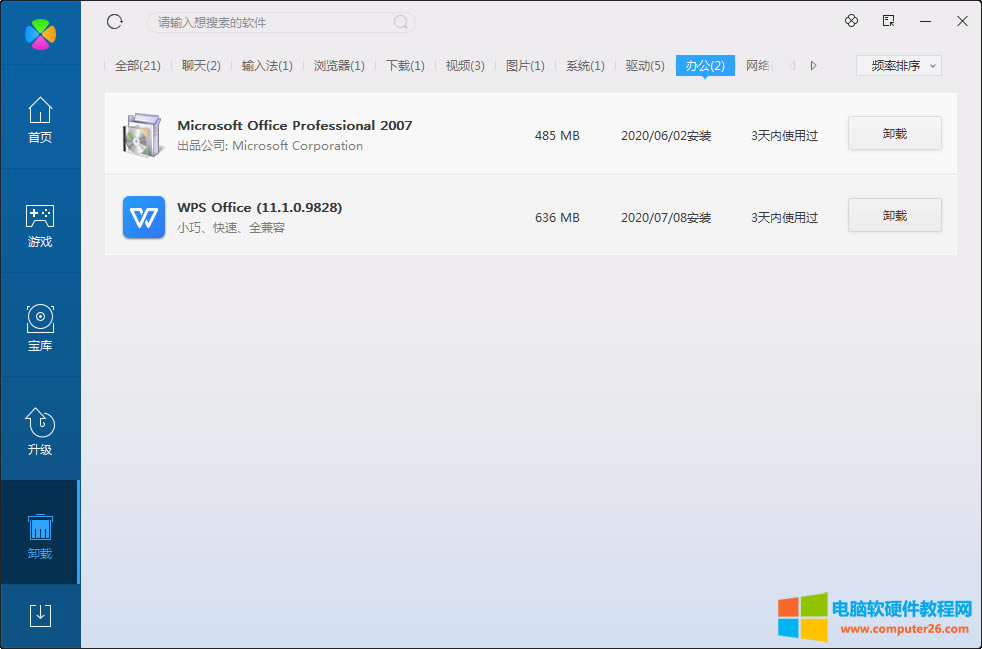Click the WPS Office app icon
This screenshot has height=649, width=982.
143,216
